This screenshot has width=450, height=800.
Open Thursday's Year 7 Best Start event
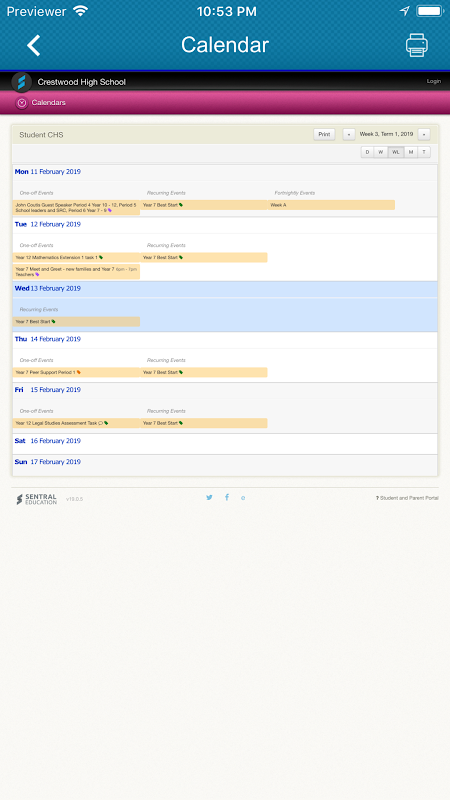coord(204,372)
